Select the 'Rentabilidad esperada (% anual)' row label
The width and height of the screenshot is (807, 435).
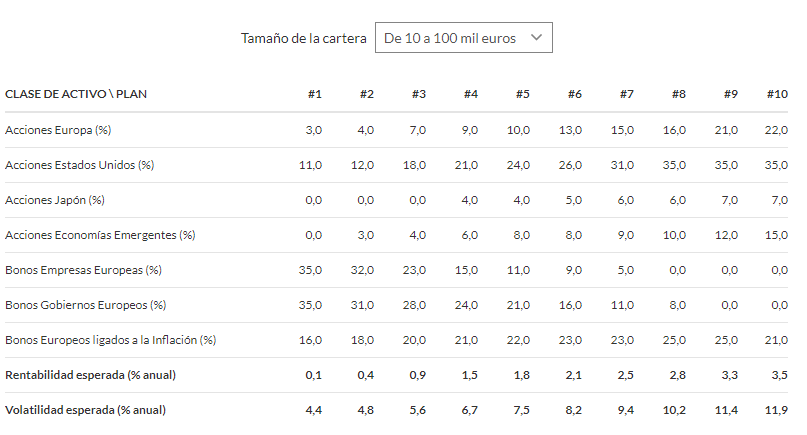[91, 375]
